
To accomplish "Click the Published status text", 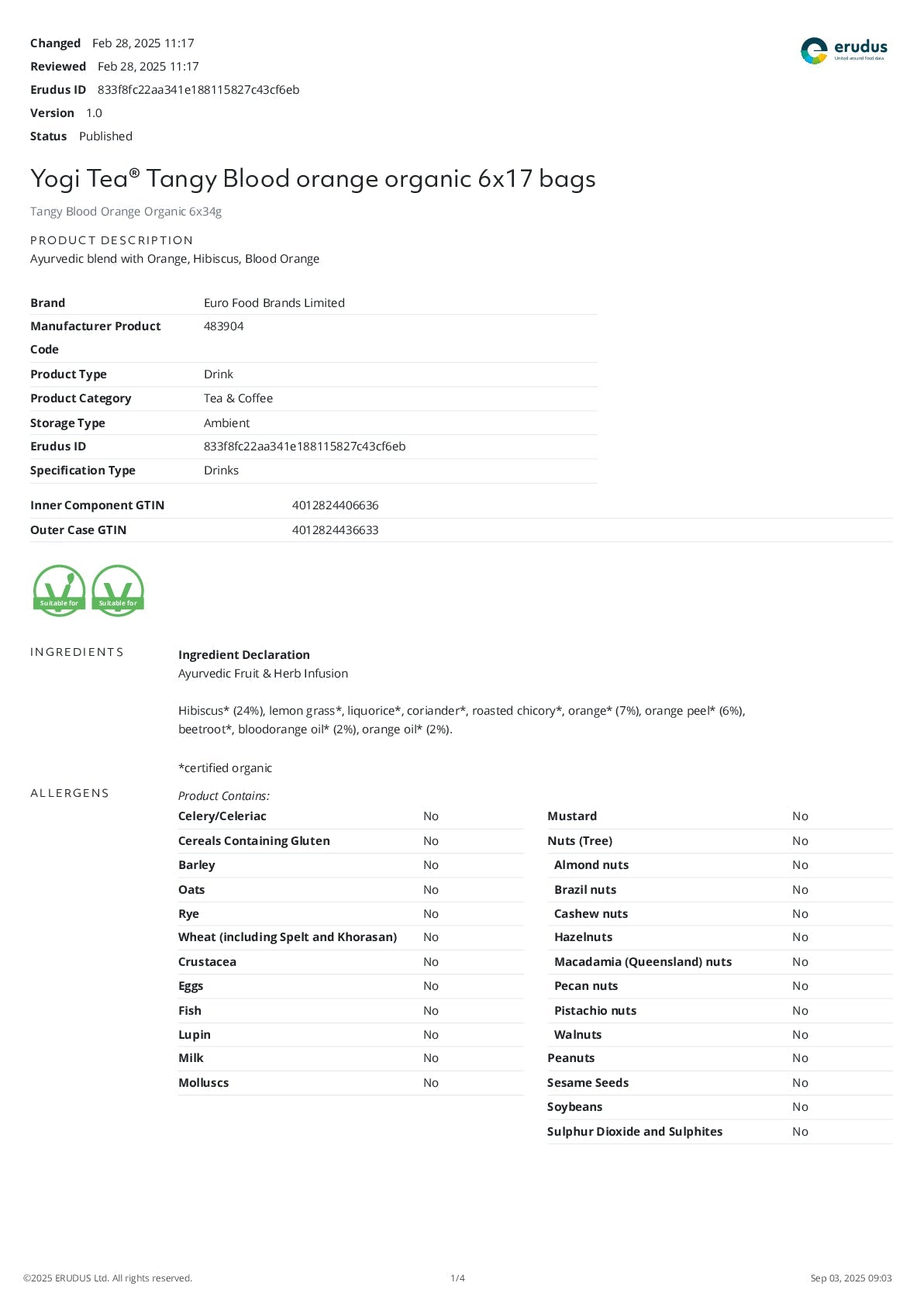I will (105, 136).
